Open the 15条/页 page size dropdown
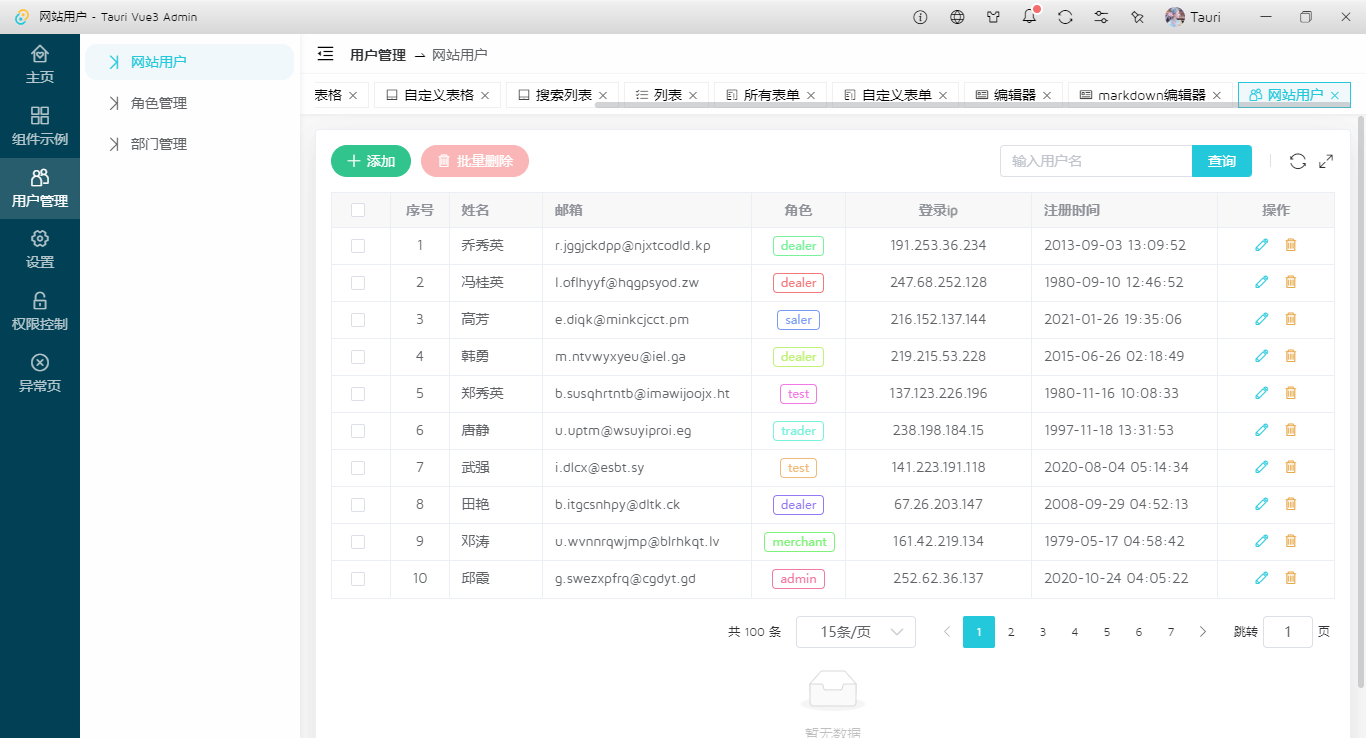The image size is (1366, 738). pyautogui.click(x=856, y=632)
